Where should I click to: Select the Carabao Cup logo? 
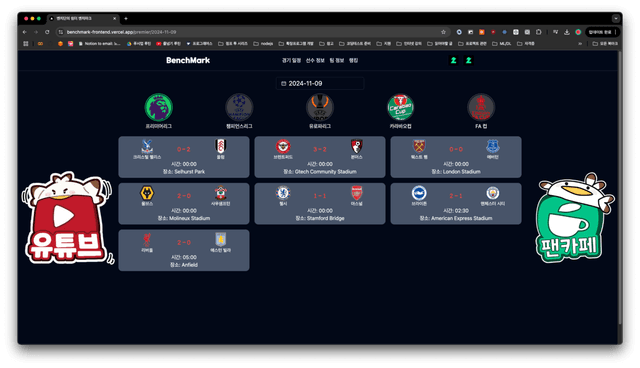[x=400, y=107]
